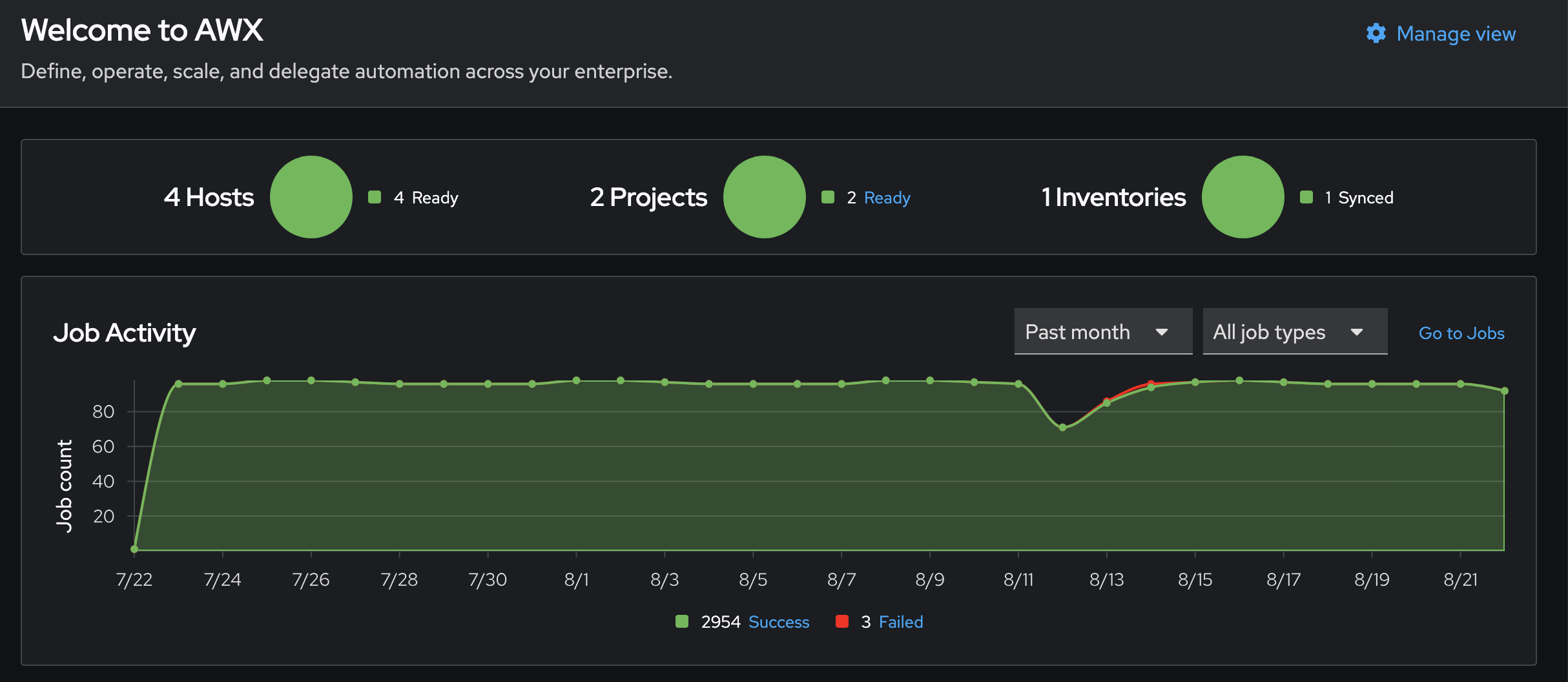Open the Manage view link

click(1456, 34)
